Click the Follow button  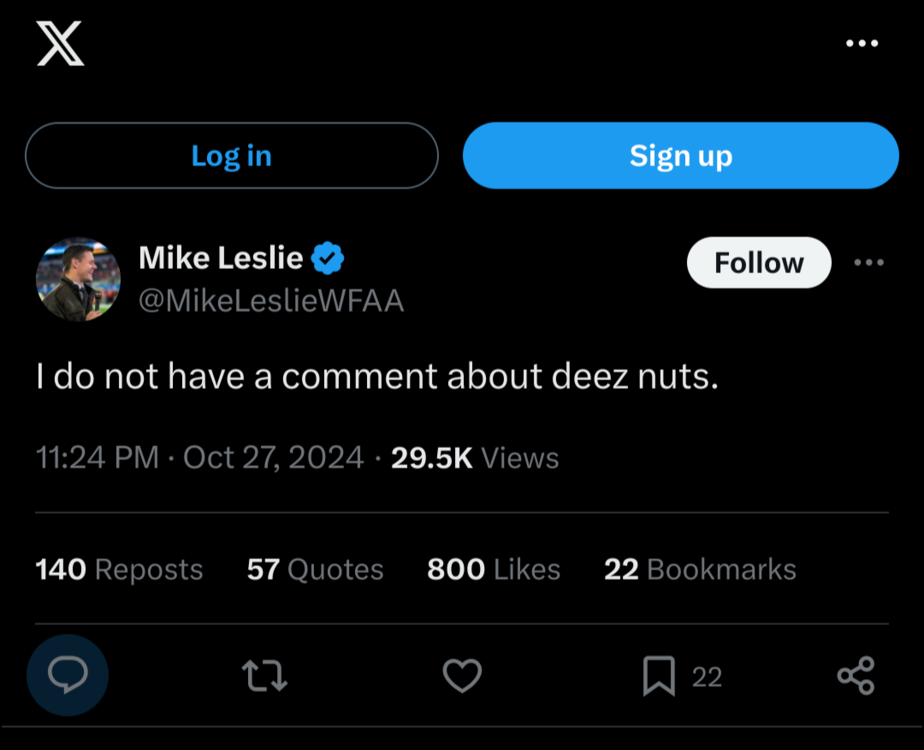pyautogui.click(x=758, y=262)
